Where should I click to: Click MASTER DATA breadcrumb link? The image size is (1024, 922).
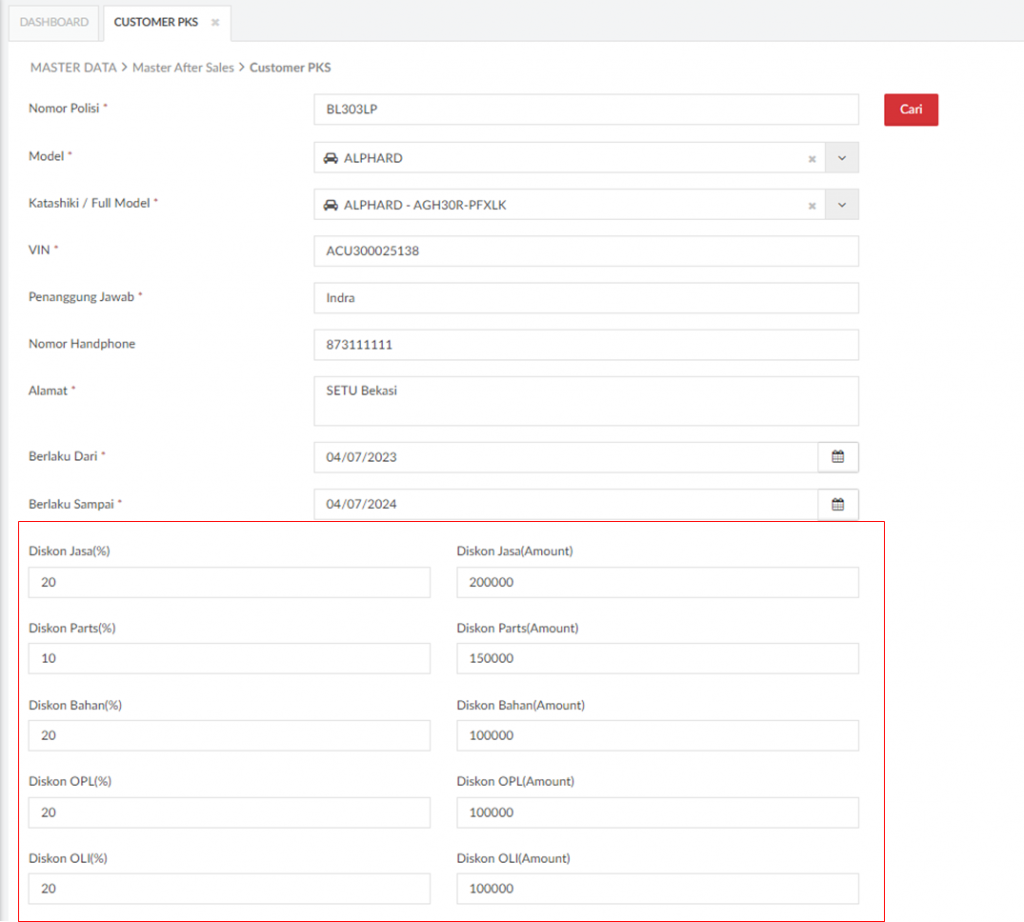pos(73,68)
